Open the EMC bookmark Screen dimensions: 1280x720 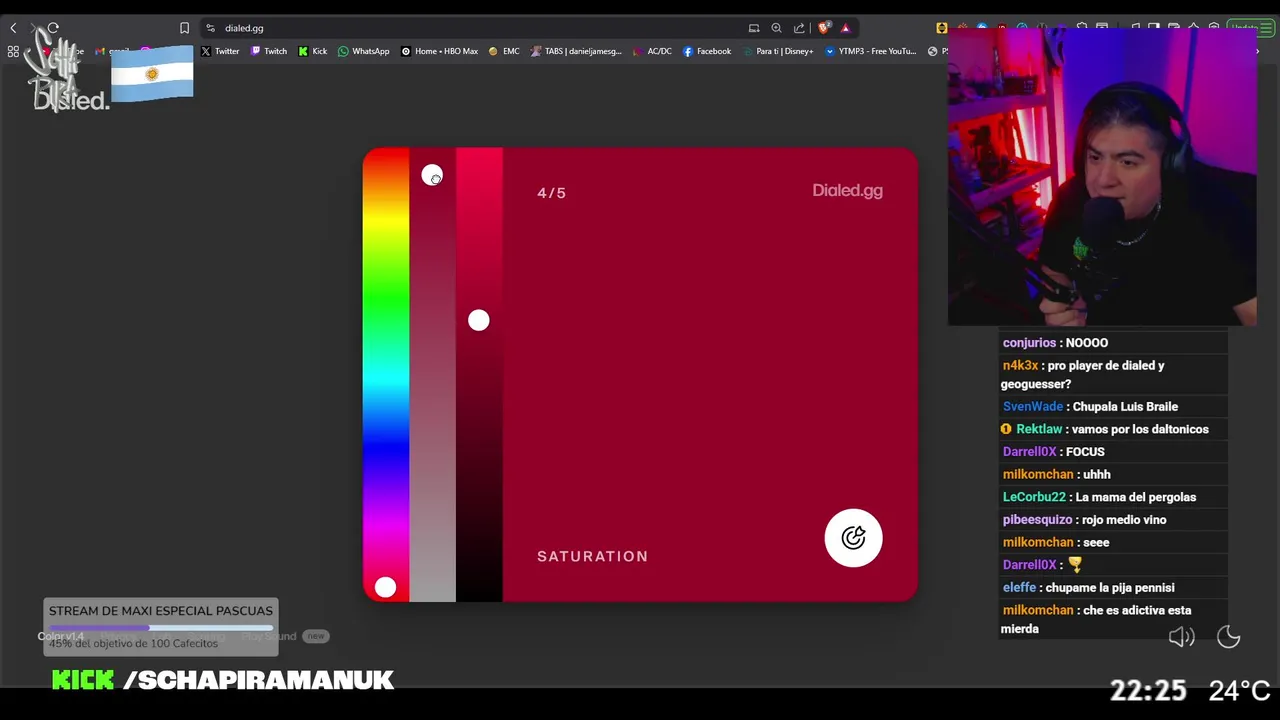coord(504,51)
